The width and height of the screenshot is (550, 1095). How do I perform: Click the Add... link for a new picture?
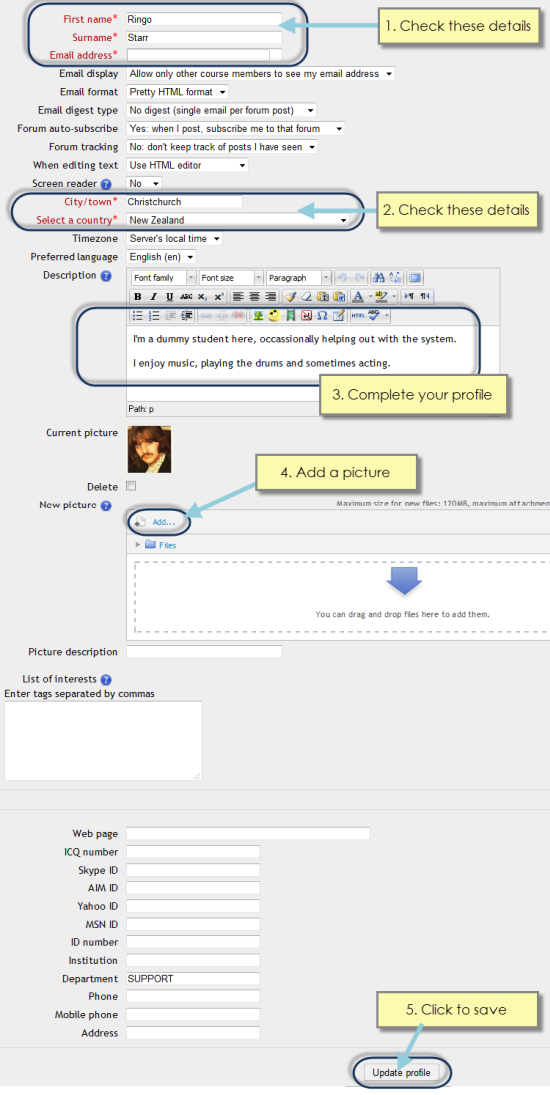(x=164, y=522)
